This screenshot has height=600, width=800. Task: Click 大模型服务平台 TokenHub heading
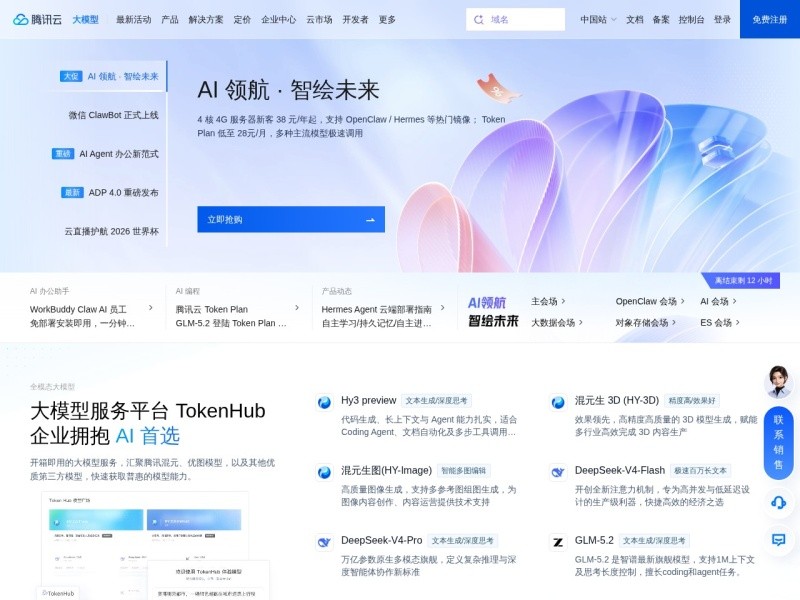(x=148, y=411)
